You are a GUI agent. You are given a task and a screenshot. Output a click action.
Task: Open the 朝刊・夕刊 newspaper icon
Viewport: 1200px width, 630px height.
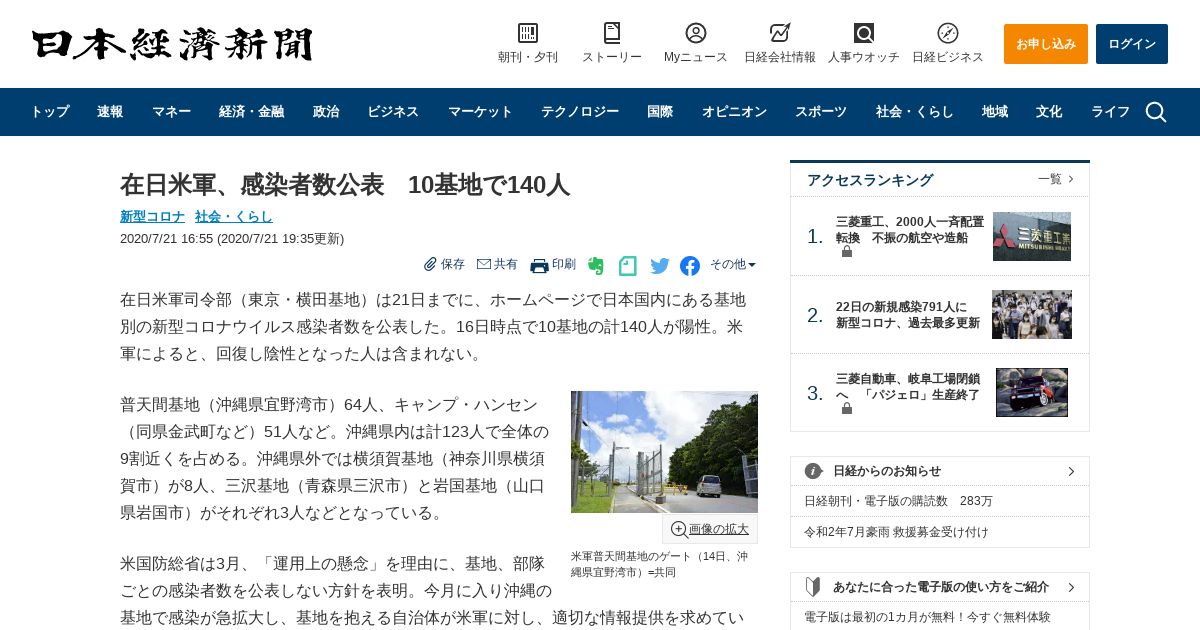pyautogui.click(x=528, y=33)
